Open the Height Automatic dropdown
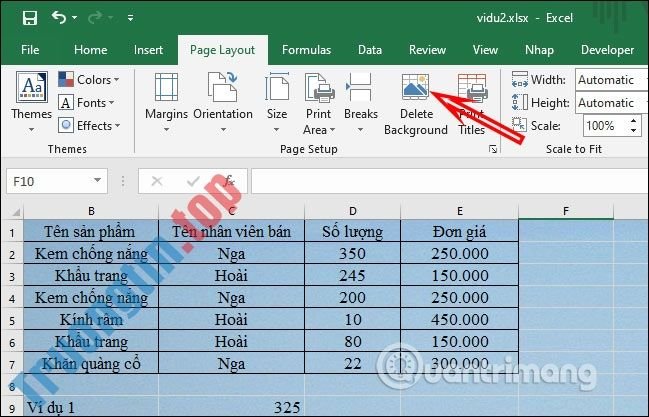This screenshot has height=417, width=649. [x=611, y=103]
